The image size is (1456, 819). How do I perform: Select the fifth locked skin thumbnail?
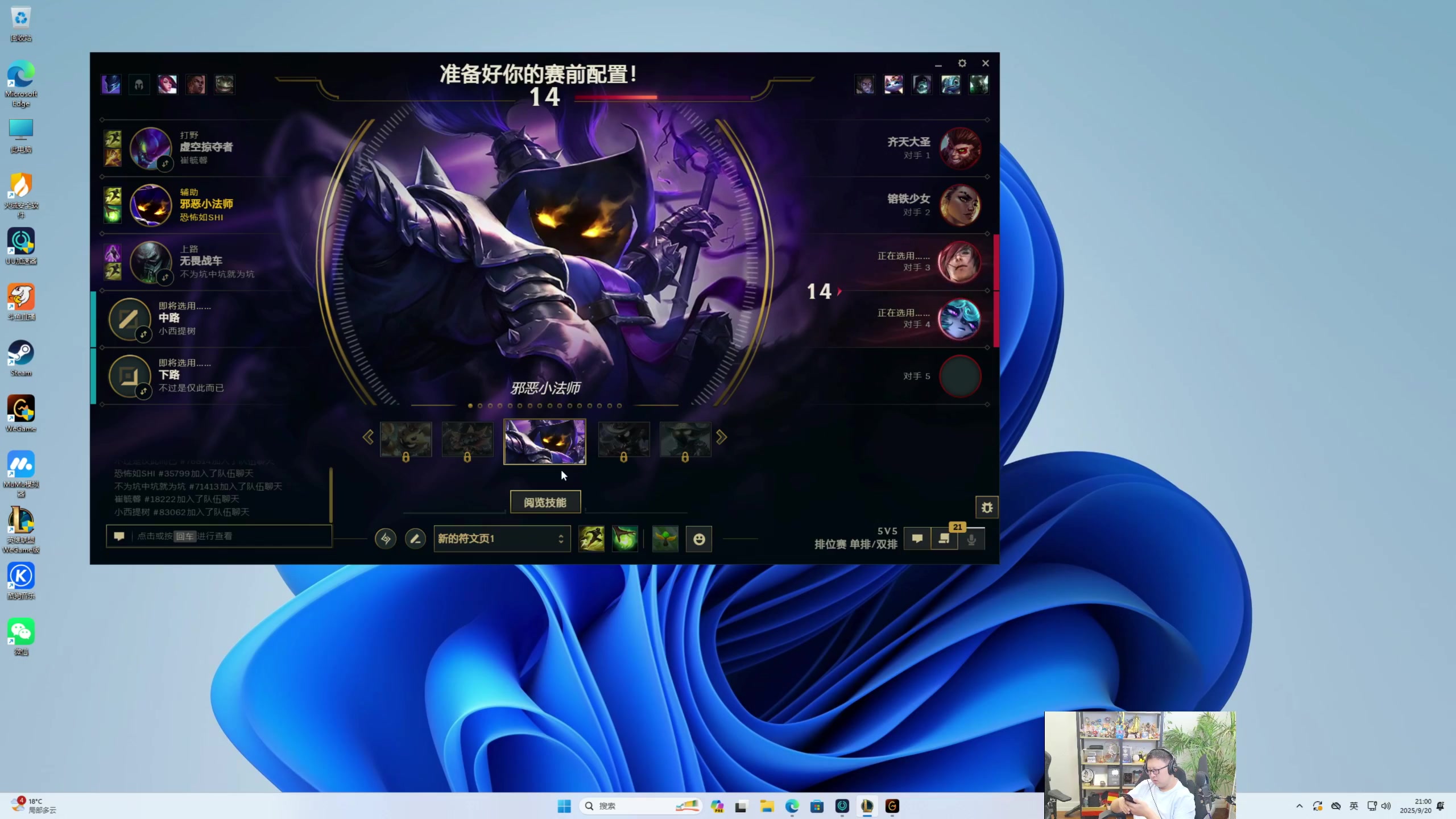(x=685, y=440)
